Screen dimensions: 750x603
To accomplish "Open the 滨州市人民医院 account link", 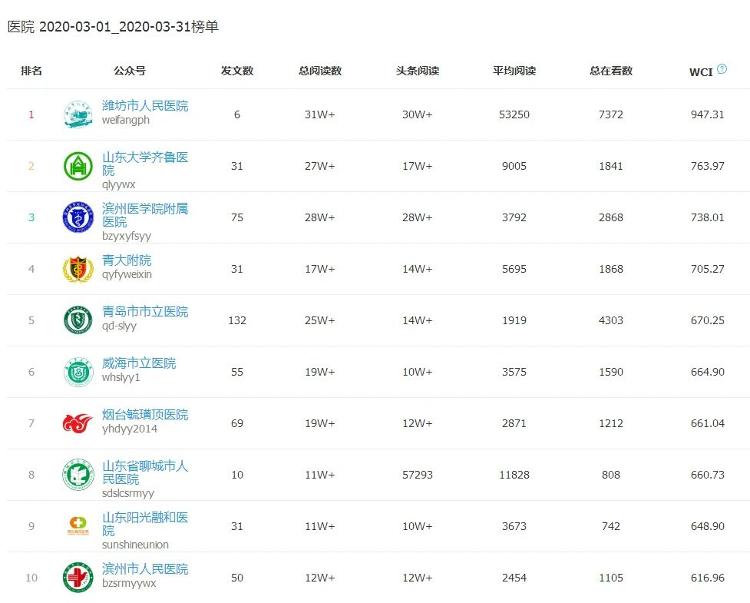I will click(x=145, y=569).
